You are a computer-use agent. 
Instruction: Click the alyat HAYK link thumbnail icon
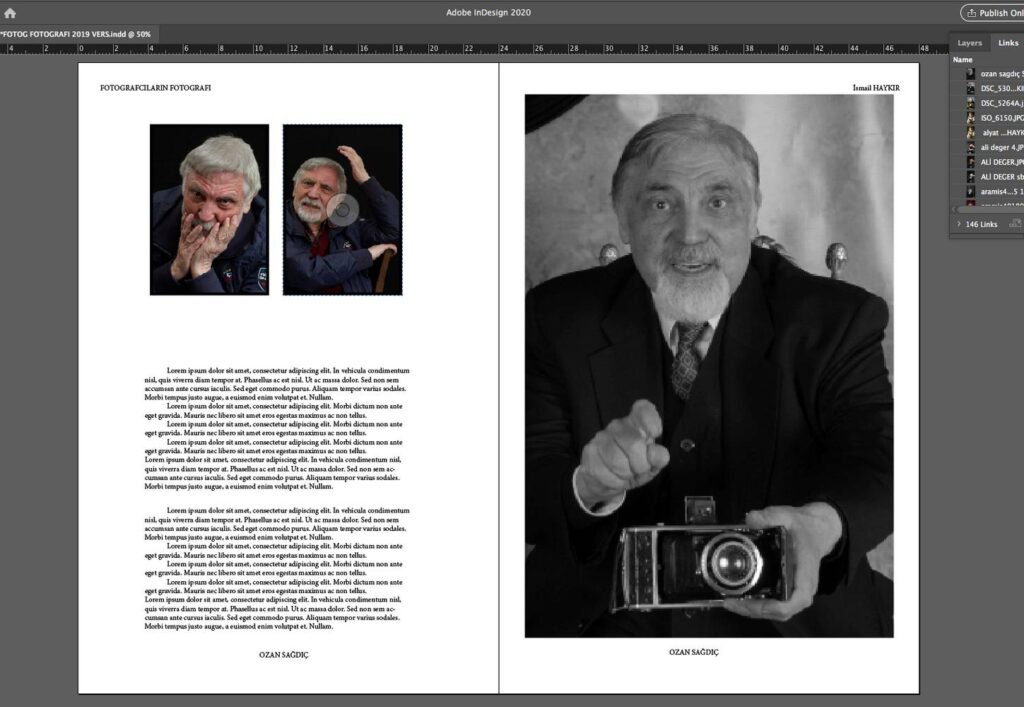970,132
